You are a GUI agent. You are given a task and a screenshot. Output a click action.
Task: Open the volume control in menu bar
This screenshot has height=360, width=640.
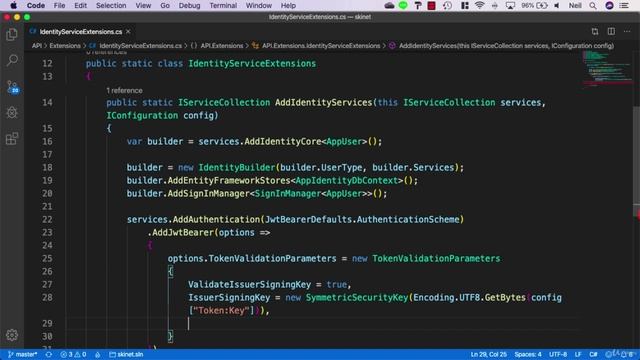(x=557, y=6)
